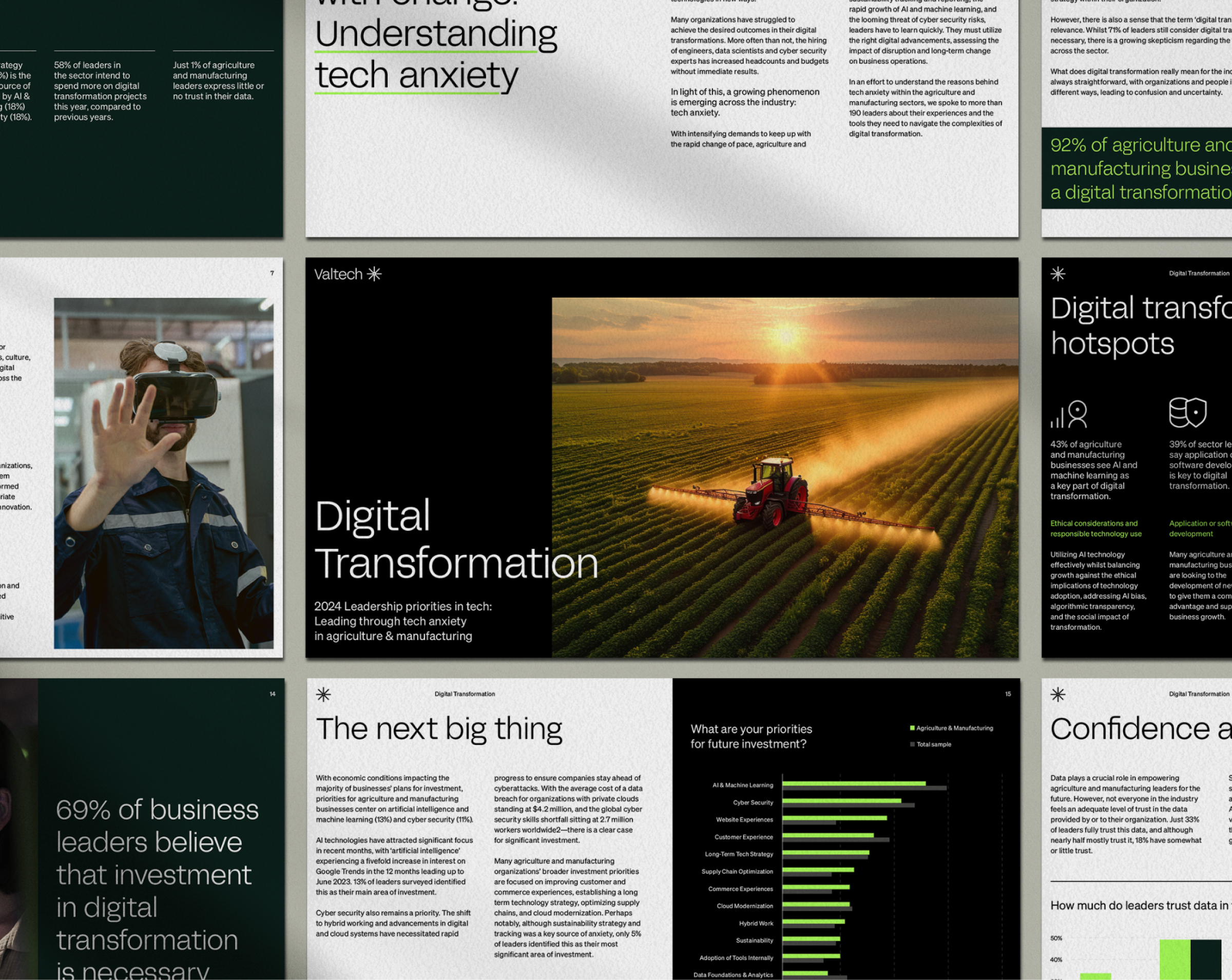Click the '39% of sector' stat text
1232x980 pixels.
click(1200, 465)
